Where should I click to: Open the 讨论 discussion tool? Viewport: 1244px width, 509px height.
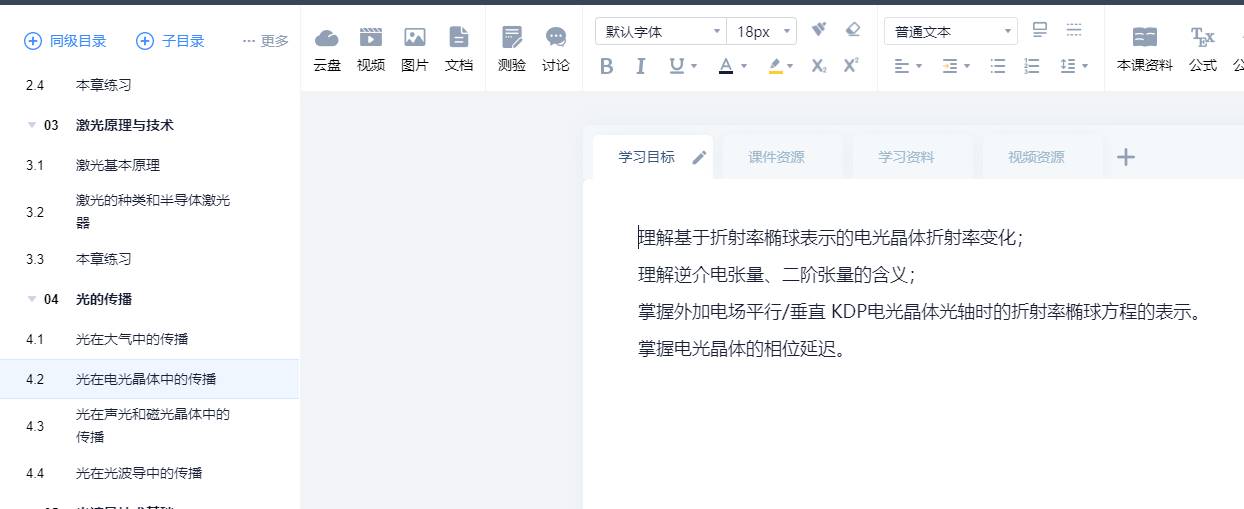pyautogui.click(x=555, y=39)
